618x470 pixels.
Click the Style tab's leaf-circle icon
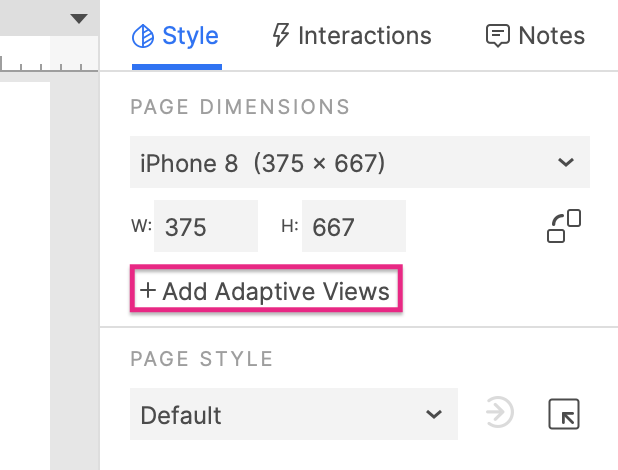coord(143,36)
